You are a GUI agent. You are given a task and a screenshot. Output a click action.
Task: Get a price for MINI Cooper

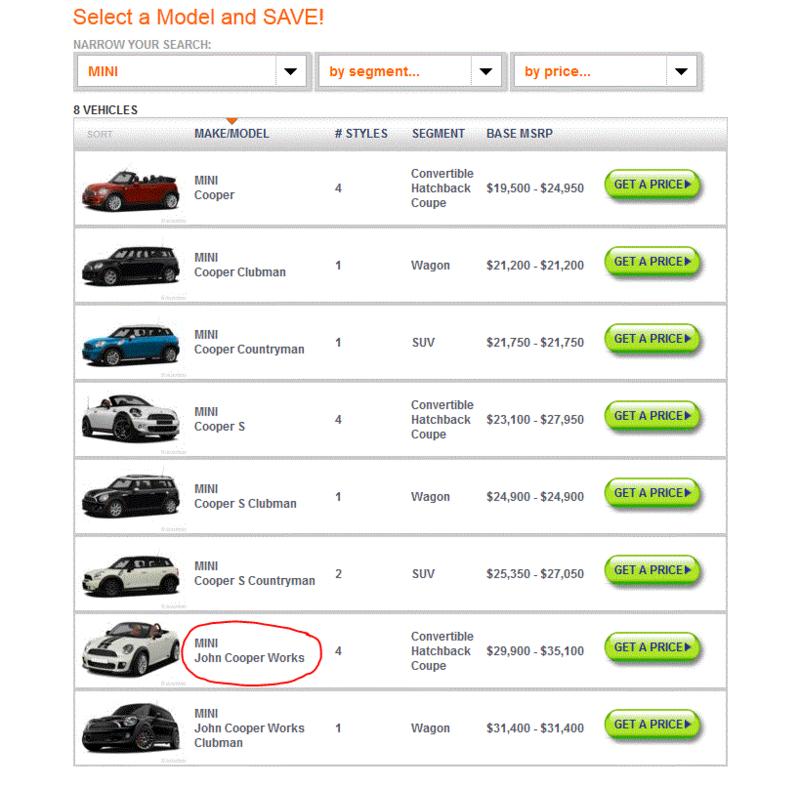(x=652, y=185)
